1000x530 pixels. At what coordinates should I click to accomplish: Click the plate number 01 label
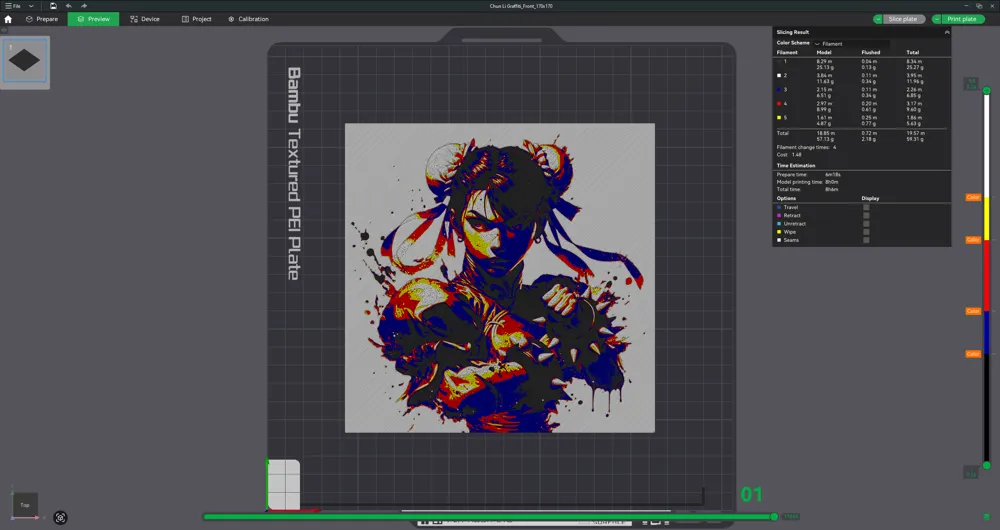[x=751, y=494]
